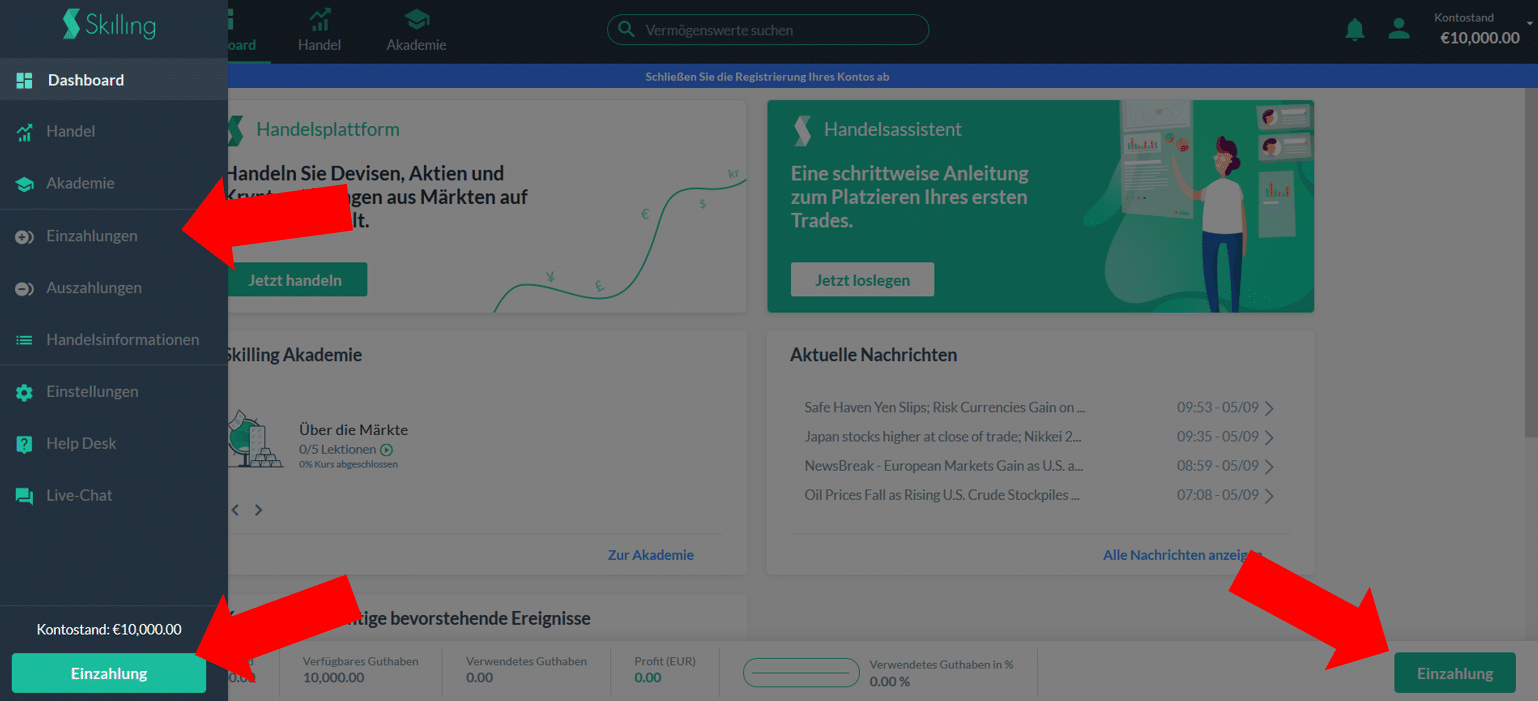
Task: Open Handel in the sidebar menu
Action: tap(70, 132)
